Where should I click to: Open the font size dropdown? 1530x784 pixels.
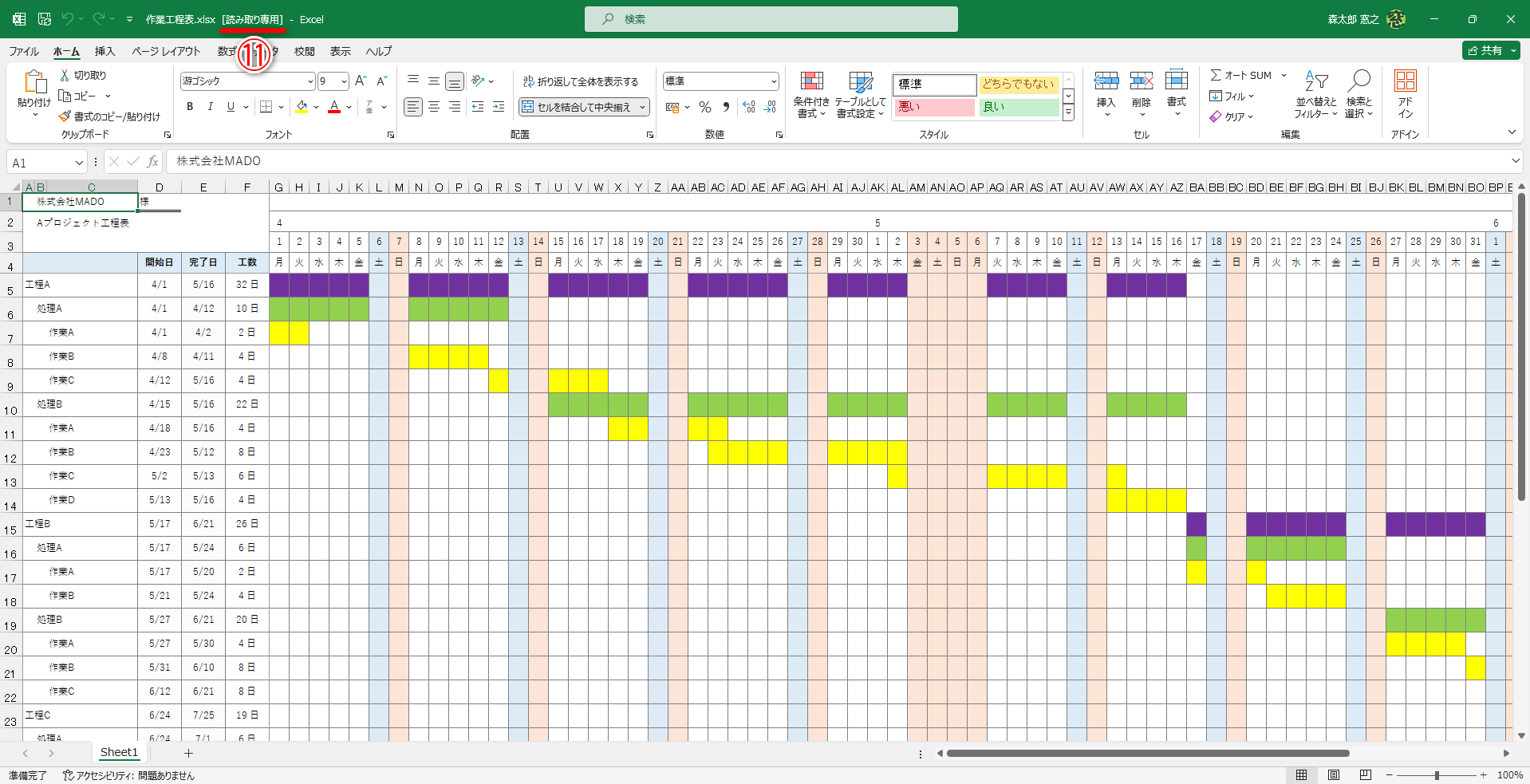(x=344, y=81)
